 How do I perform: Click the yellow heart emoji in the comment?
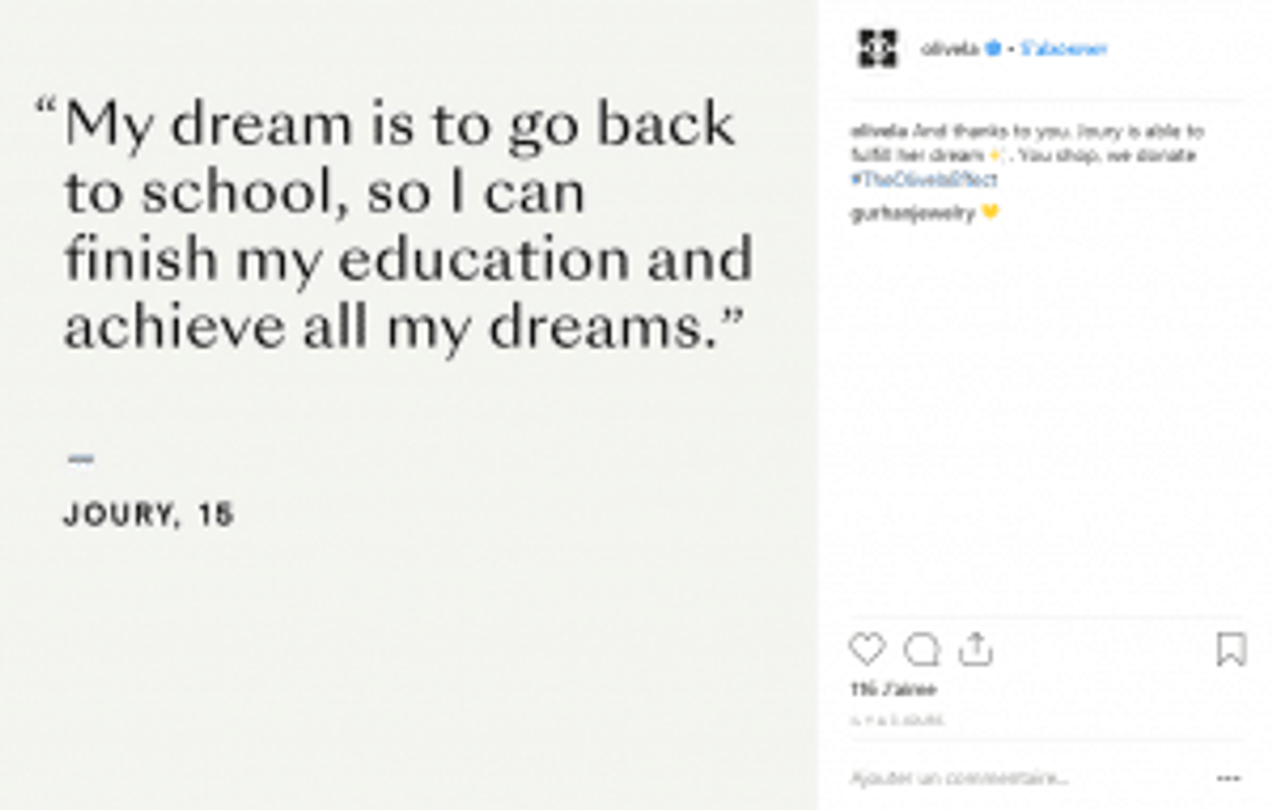(x=991, y=213)
